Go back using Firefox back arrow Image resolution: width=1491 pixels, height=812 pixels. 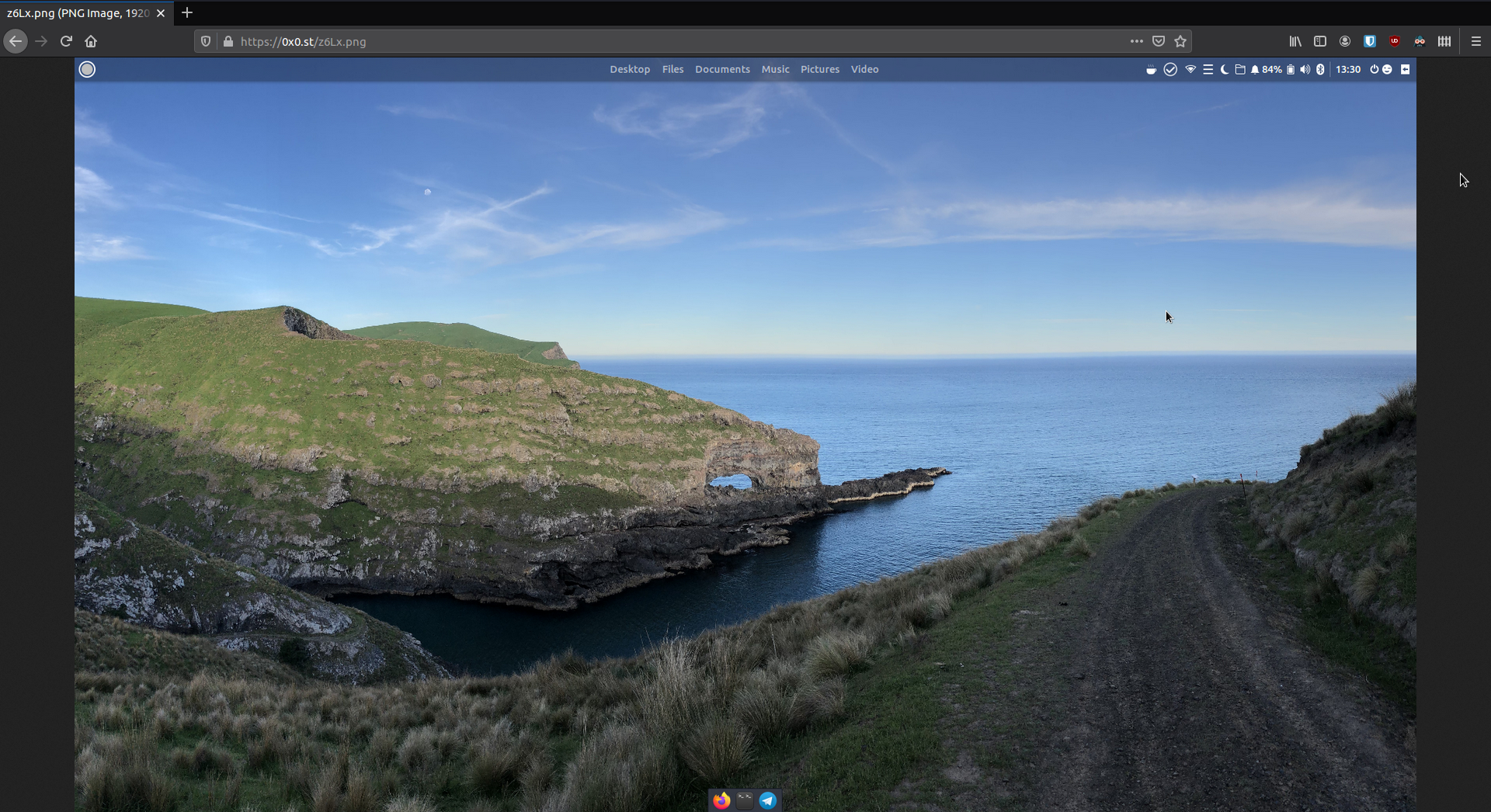[16, 41]
